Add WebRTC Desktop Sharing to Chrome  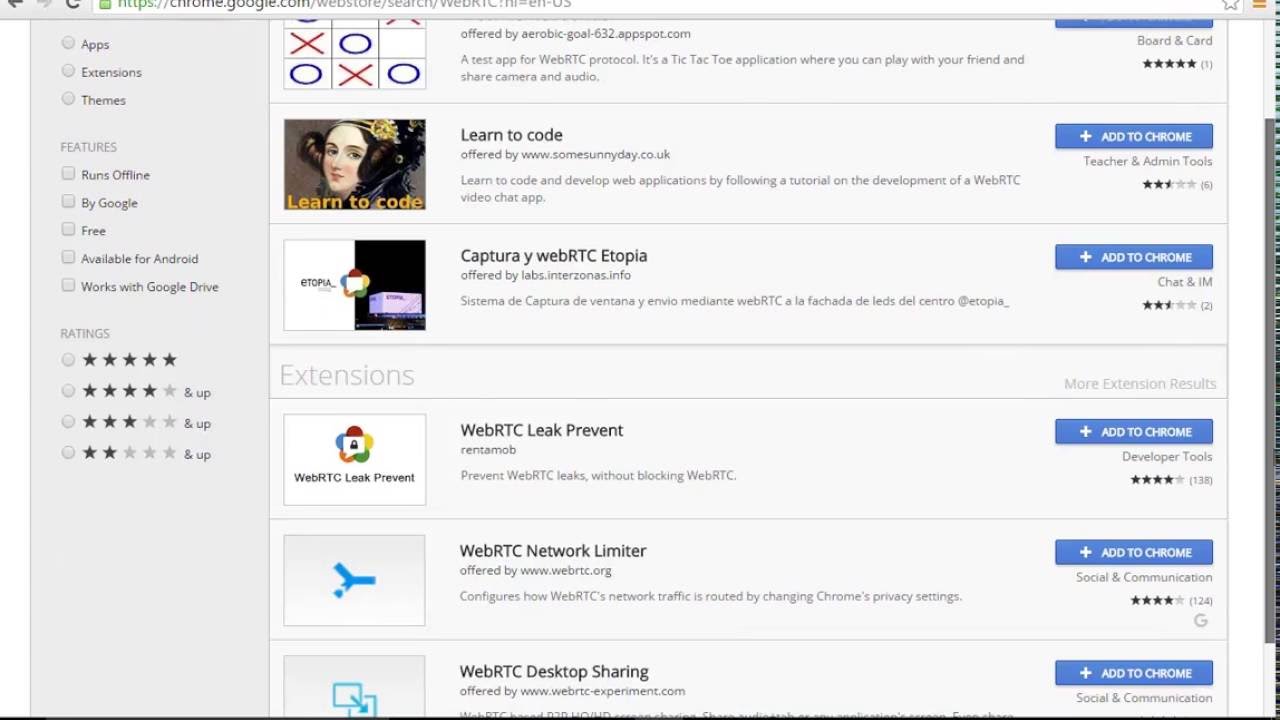(x=1134, y=673)
